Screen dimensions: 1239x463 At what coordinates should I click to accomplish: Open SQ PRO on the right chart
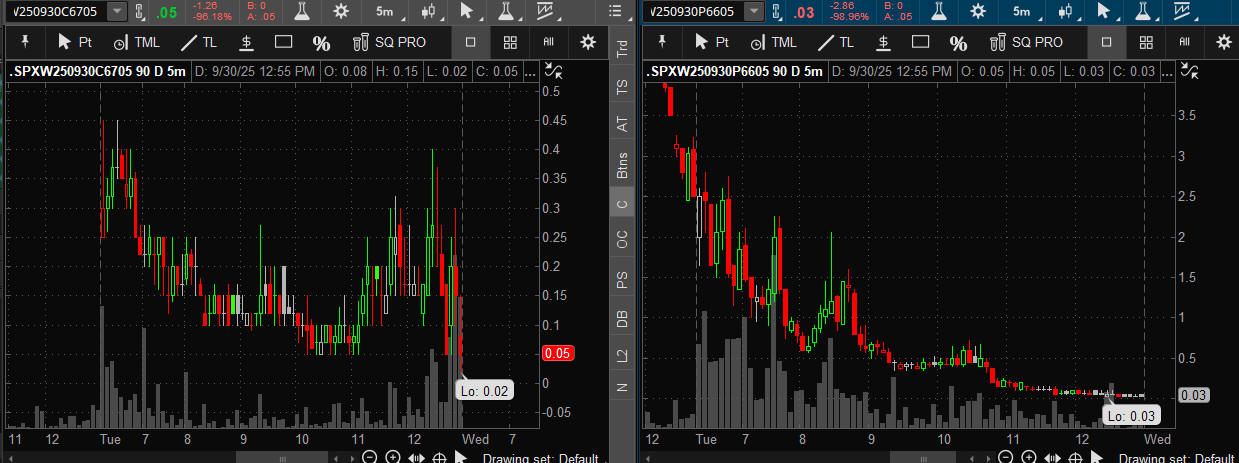[x=1026, y=42]
